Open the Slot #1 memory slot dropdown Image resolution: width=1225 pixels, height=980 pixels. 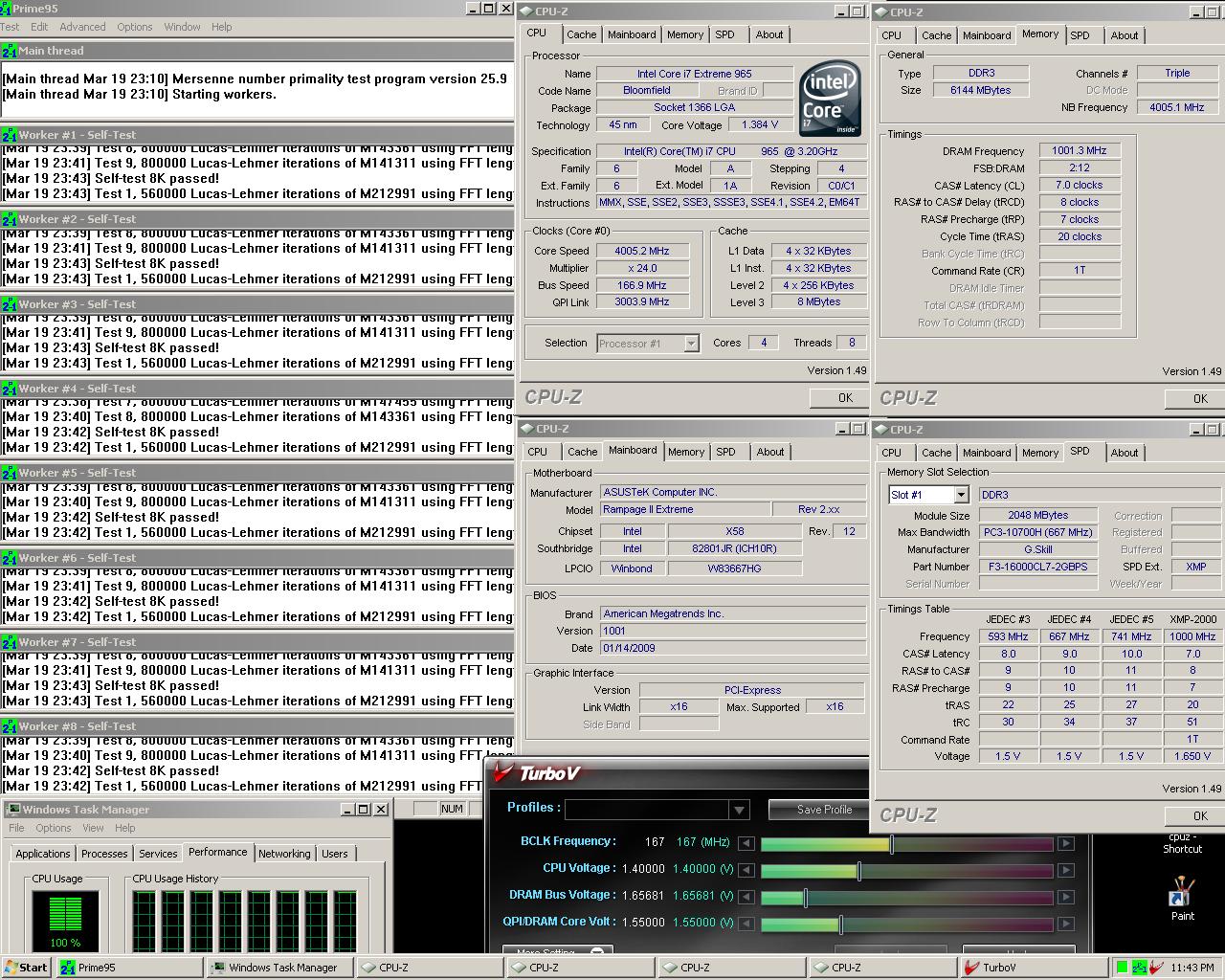pos(961,495)
